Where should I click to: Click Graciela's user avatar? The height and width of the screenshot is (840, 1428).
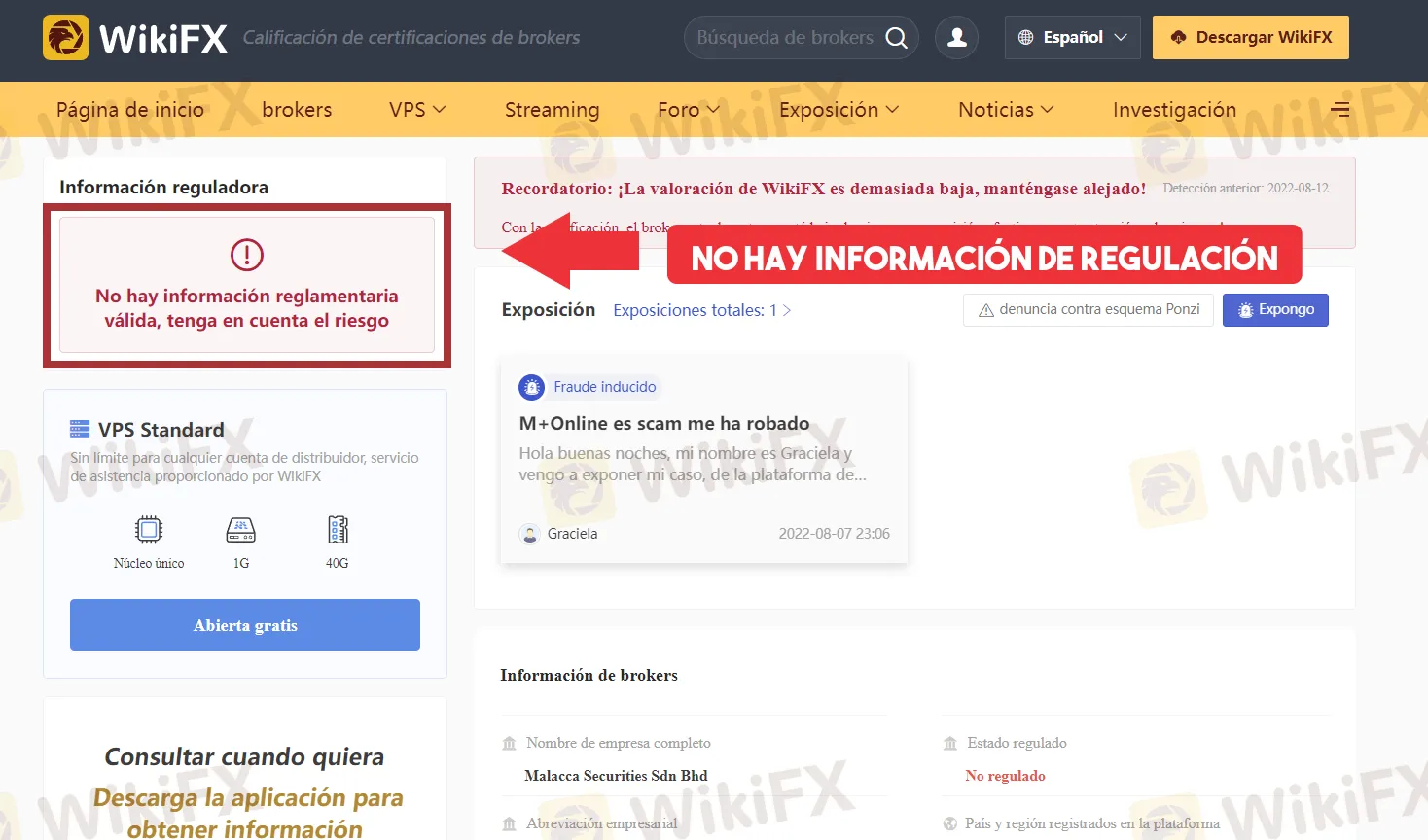click(530, 534)
